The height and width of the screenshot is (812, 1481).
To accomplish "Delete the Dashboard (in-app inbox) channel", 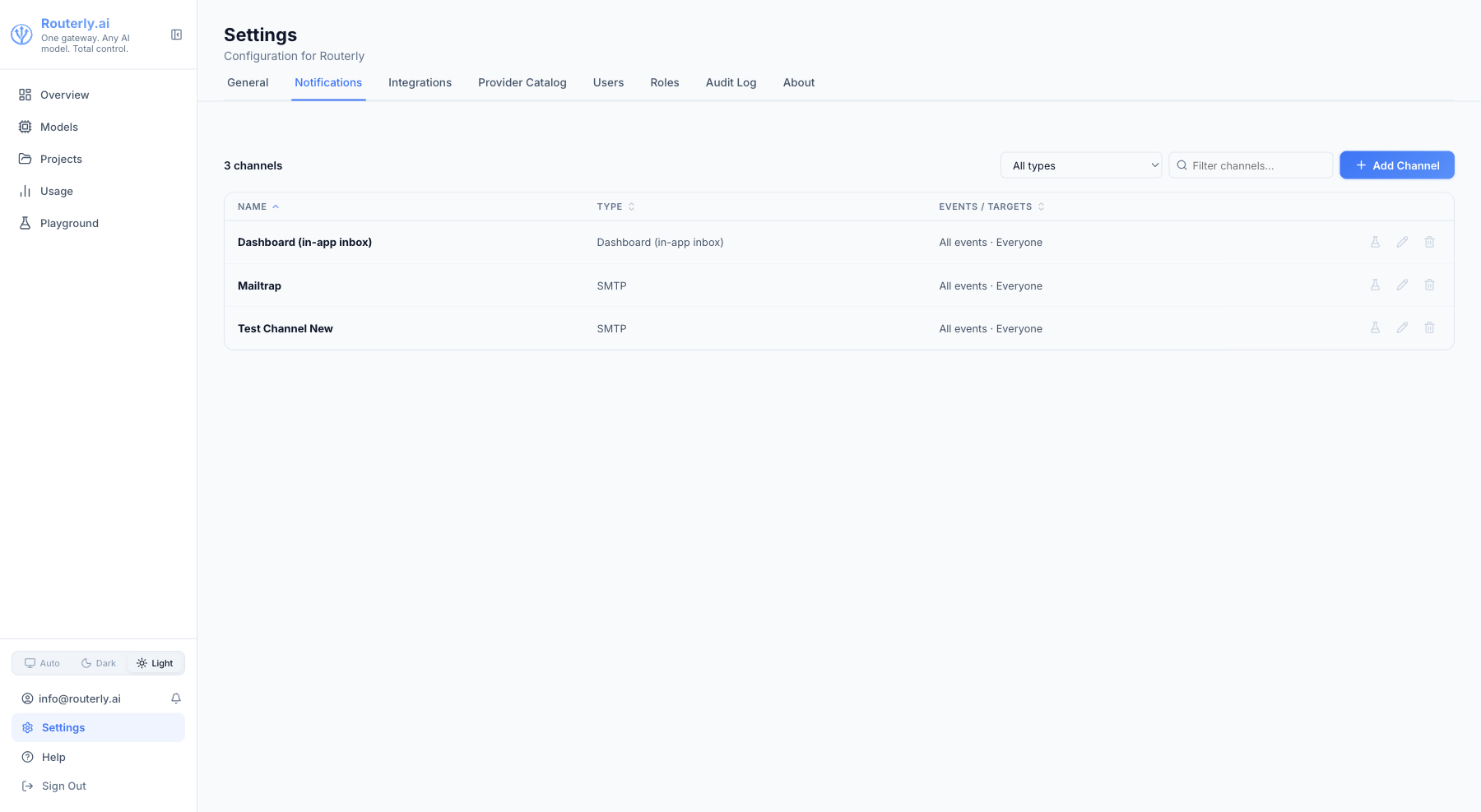I will (x=1430, y=242).
